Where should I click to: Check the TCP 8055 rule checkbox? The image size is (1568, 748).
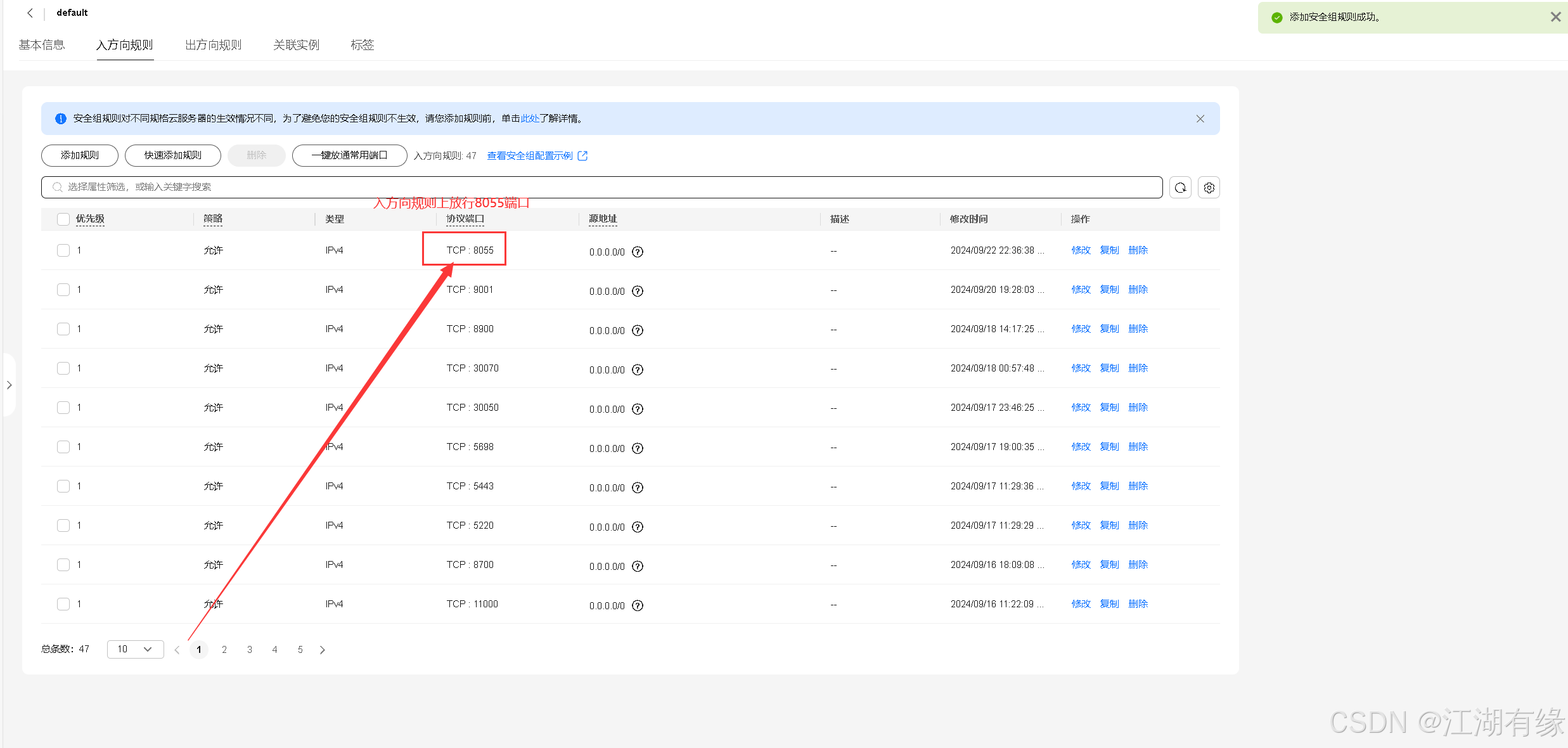[x=63, y=250]
